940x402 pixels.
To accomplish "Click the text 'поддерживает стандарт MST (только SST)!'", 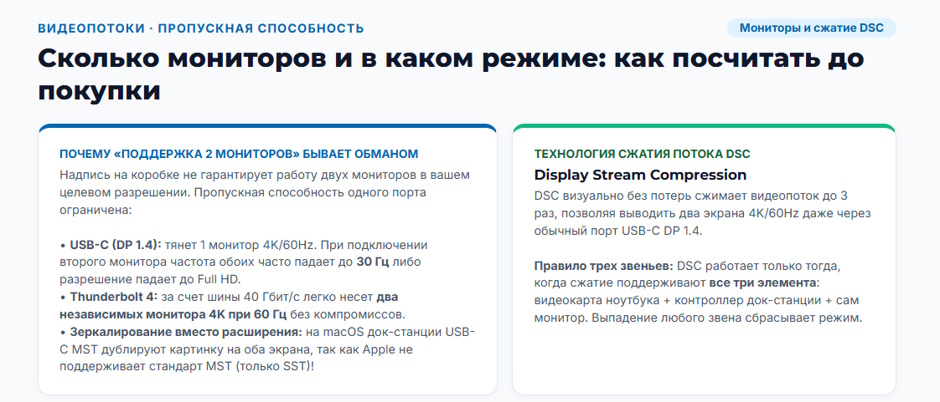I will 186,365.
